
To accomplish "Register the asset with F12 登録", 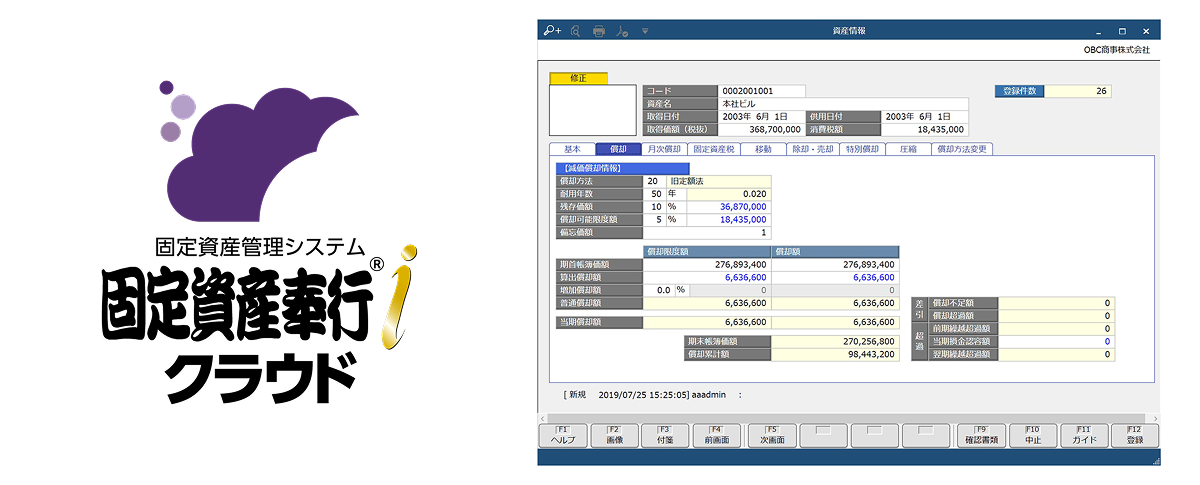I will (x=1134, y=435).
